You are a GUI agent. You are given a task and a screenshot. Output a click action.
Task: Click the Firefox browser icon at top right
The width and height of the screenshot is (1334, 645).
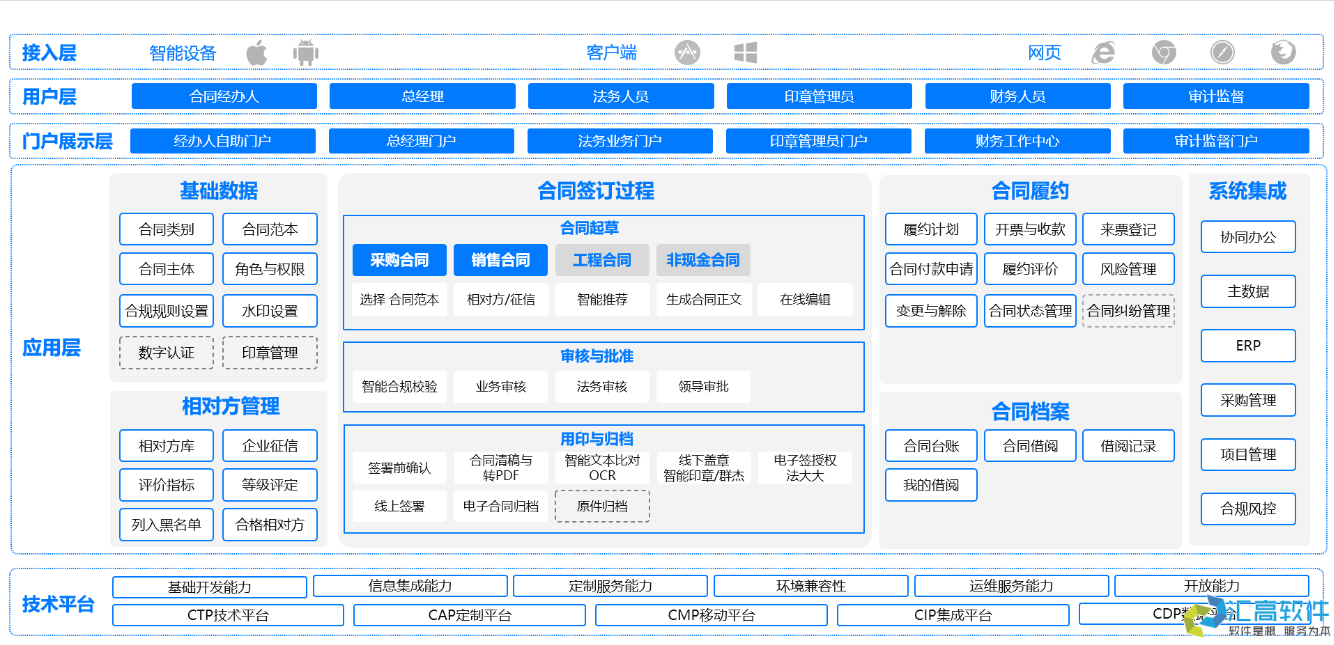pyautogui.click(x=1283, y=51)
